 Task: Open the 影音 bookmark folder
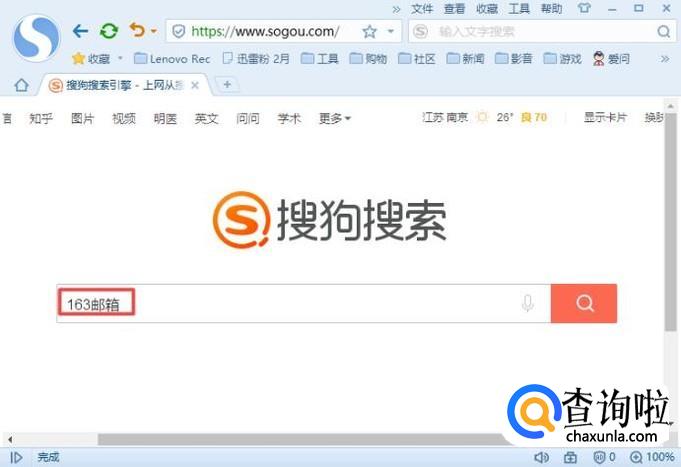[514, 59]
